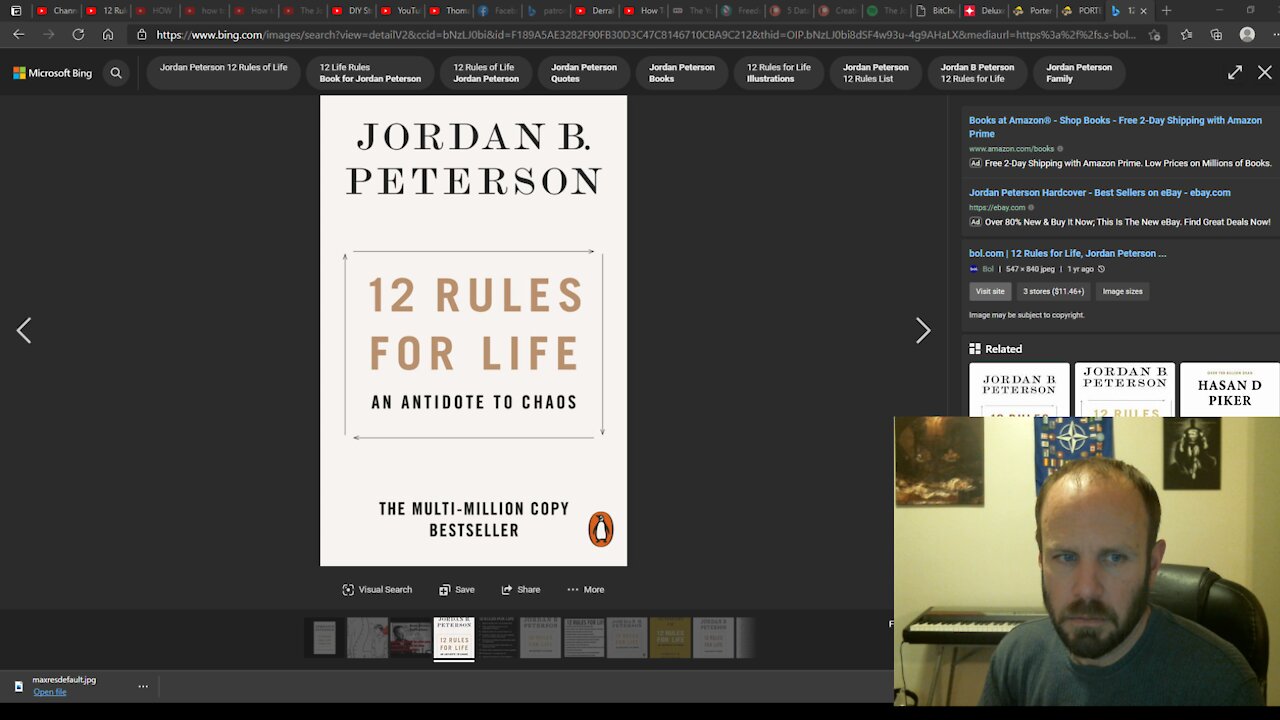This screenshot has width=1280, height=720.
Task: Select Jordan B Peterson 12 Rules for Life chip
Action: [977, 73]
